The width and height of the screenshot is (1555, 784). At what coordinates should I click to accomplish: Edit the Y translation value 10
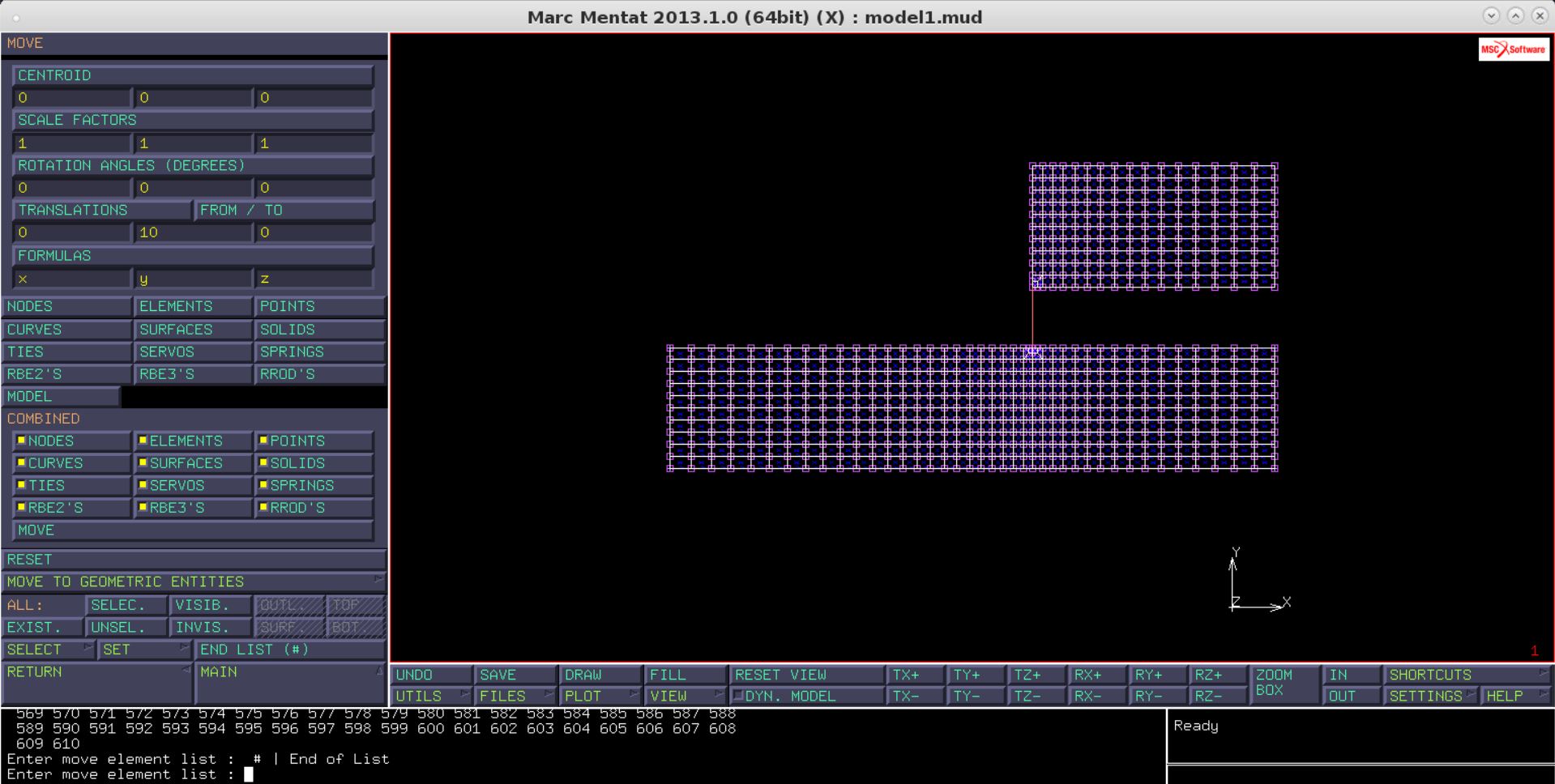pyautogui.click(x=193, y=232)
